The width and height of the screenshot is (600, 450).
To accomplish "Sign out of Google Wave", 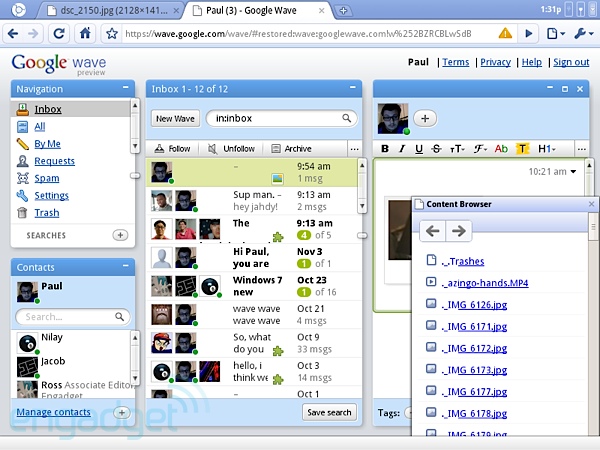I will click(x=571, y=62).
